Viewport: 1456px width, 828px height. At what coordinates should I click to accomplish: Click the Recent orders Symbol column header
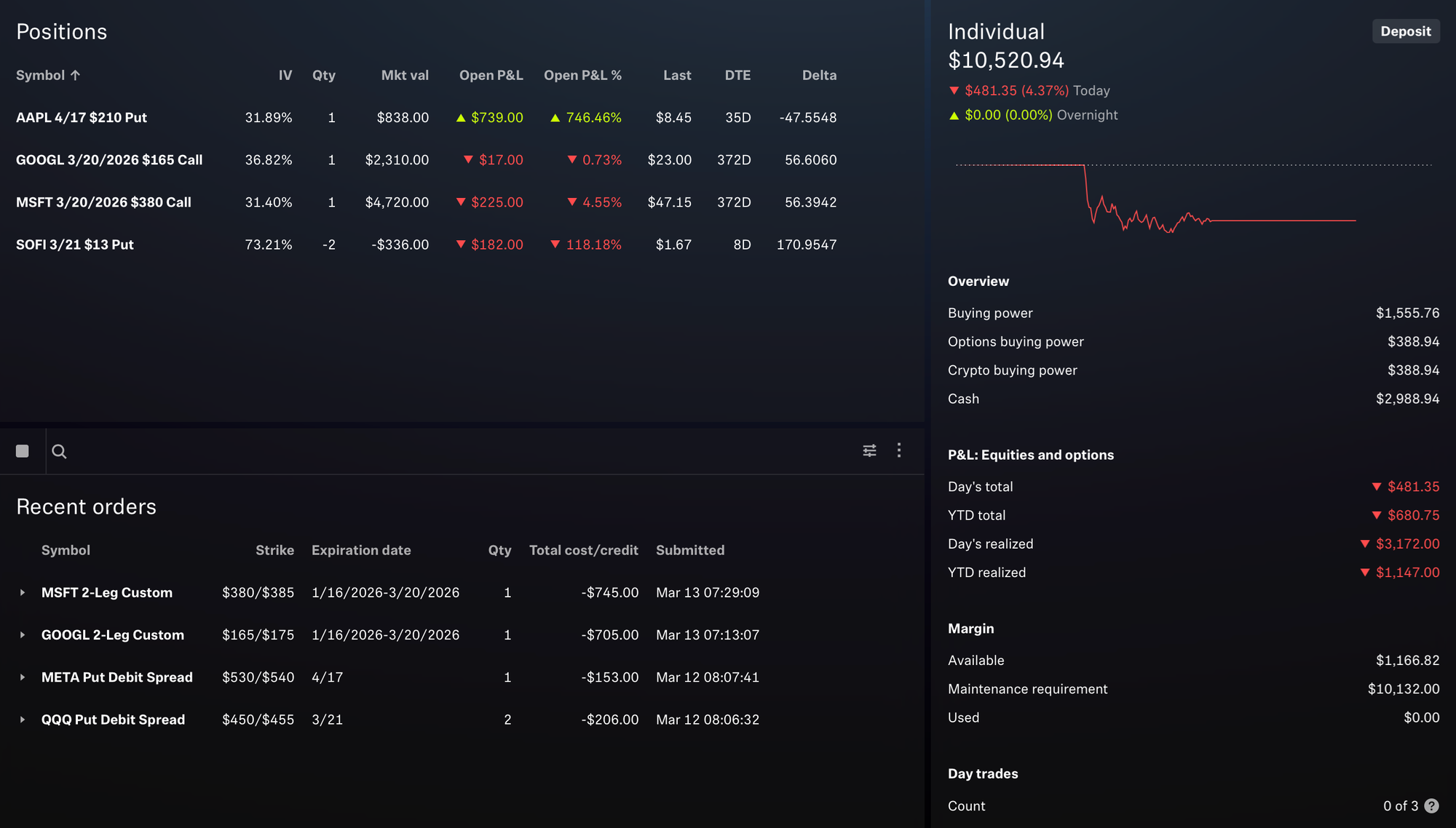[66, 550]
